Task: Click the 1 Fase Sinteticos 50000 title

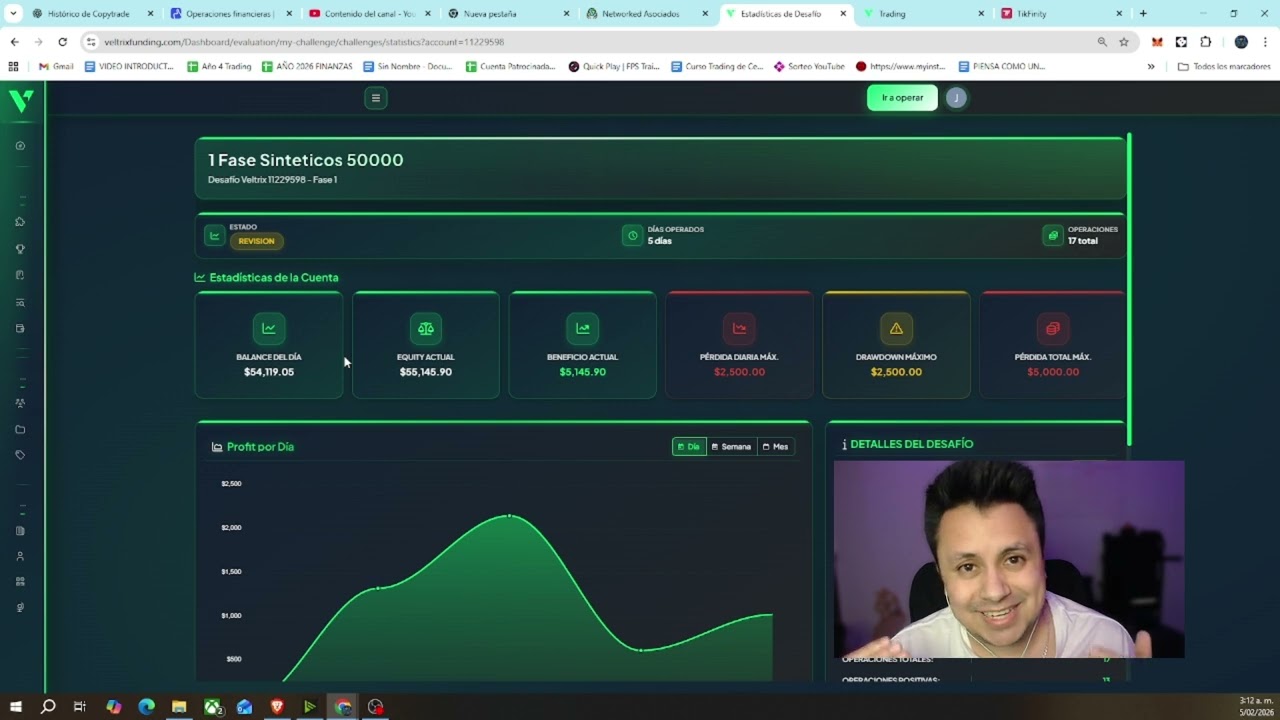Action: coord(306,160)
